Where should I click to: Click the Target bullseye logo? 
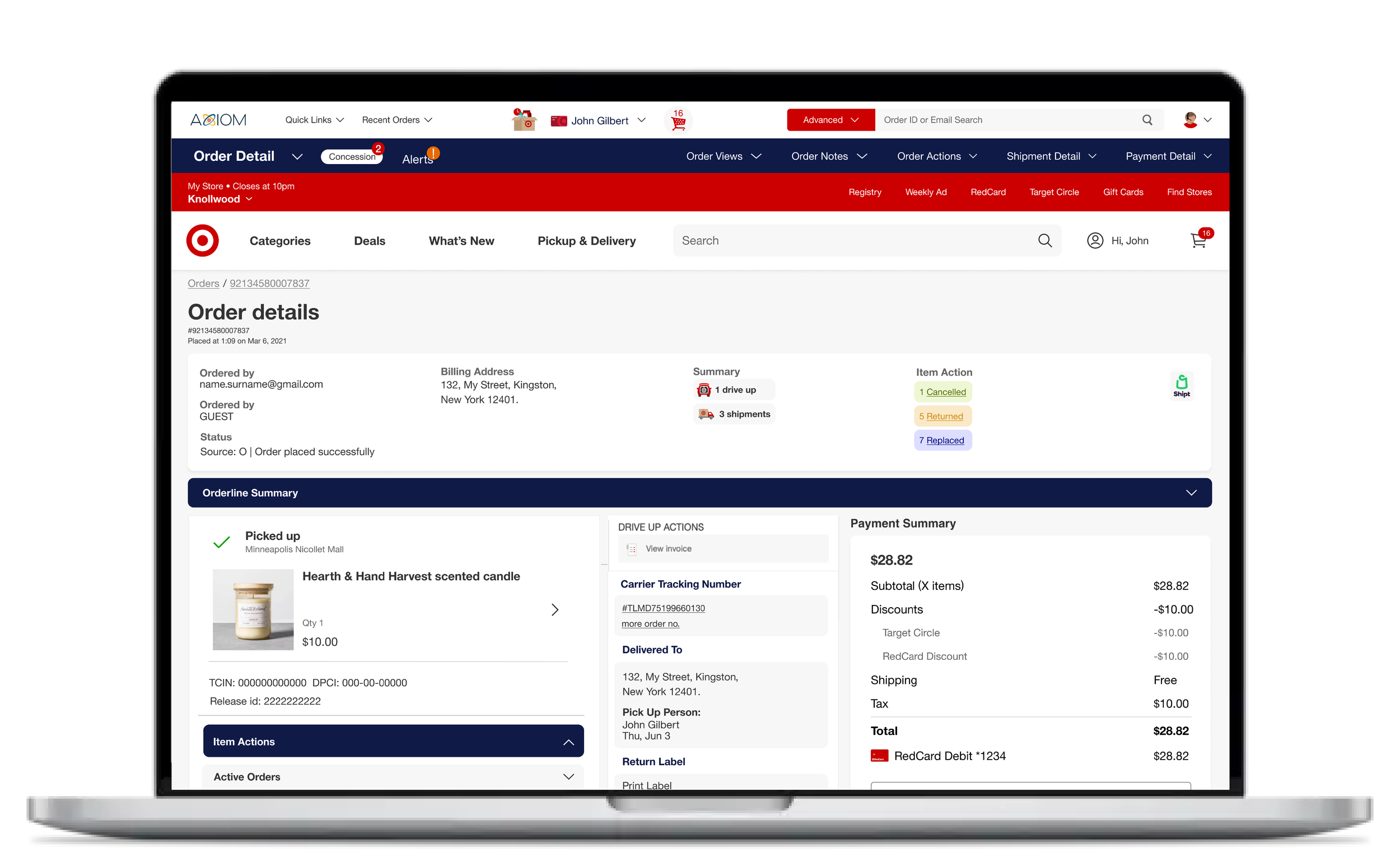point(203,240)
